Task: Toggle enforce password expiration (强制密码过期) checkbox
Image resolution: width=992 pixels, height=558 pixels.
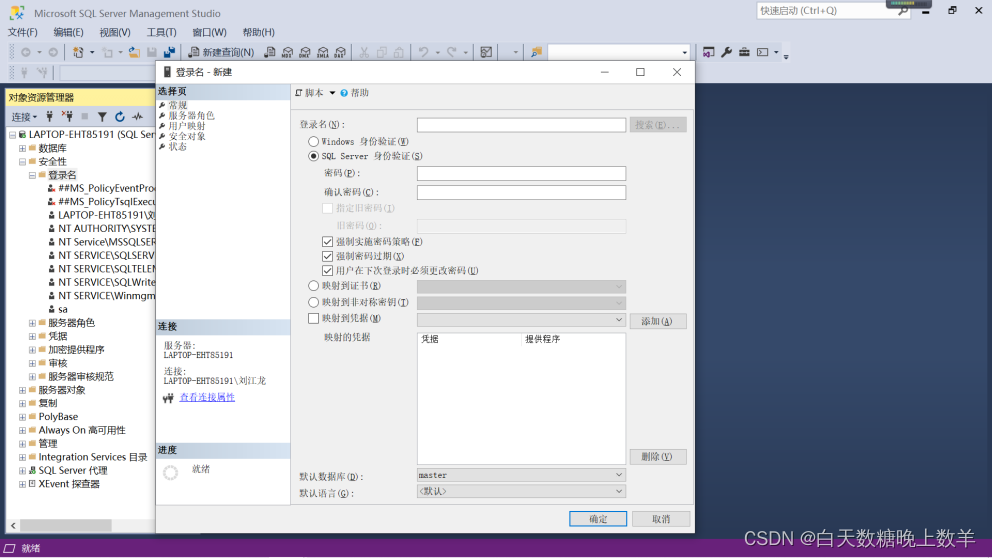Action: [x=327, y=256]
